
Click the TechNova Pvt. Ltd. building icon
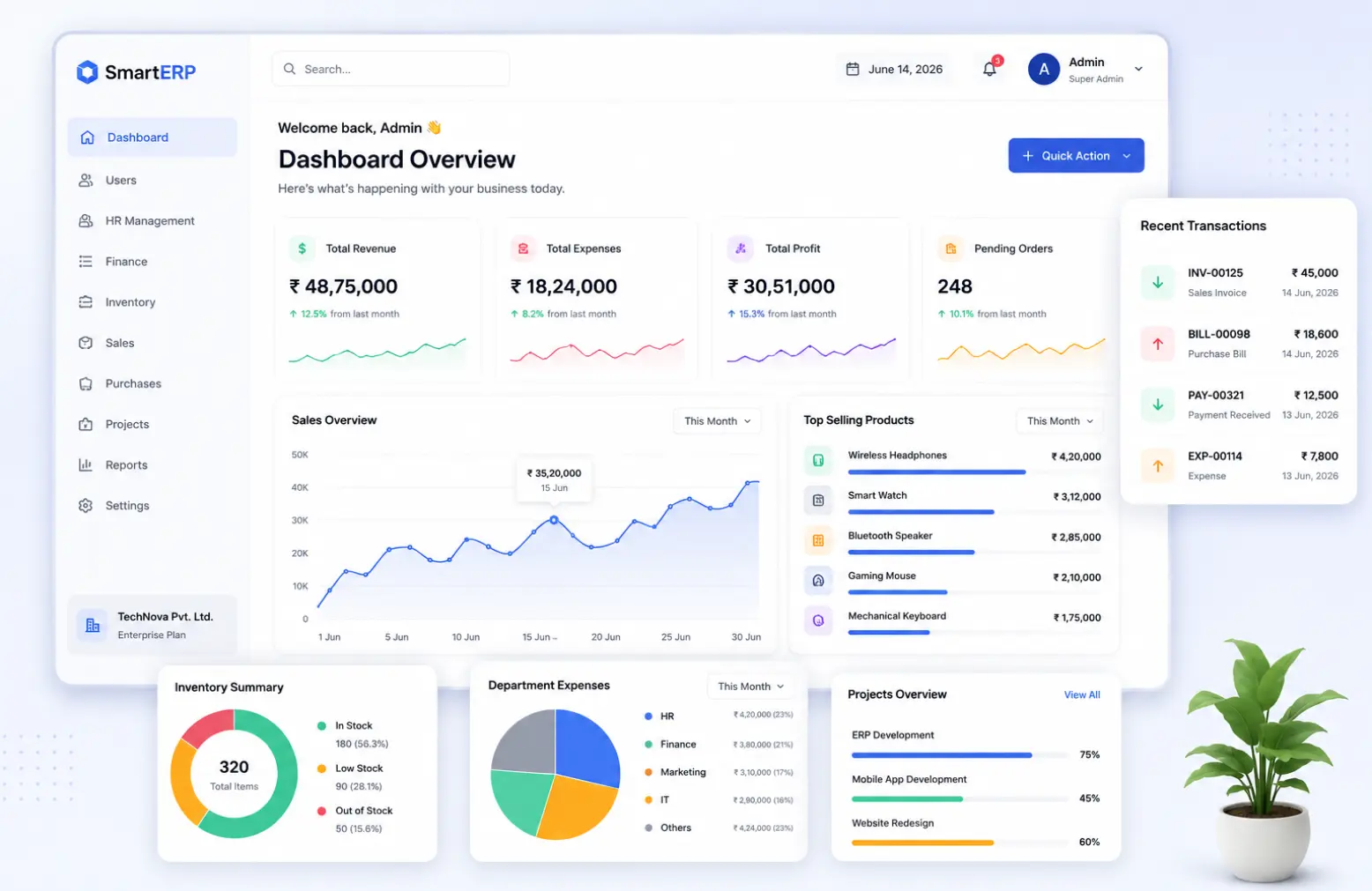pyautogui.click(x=93, y=626)
